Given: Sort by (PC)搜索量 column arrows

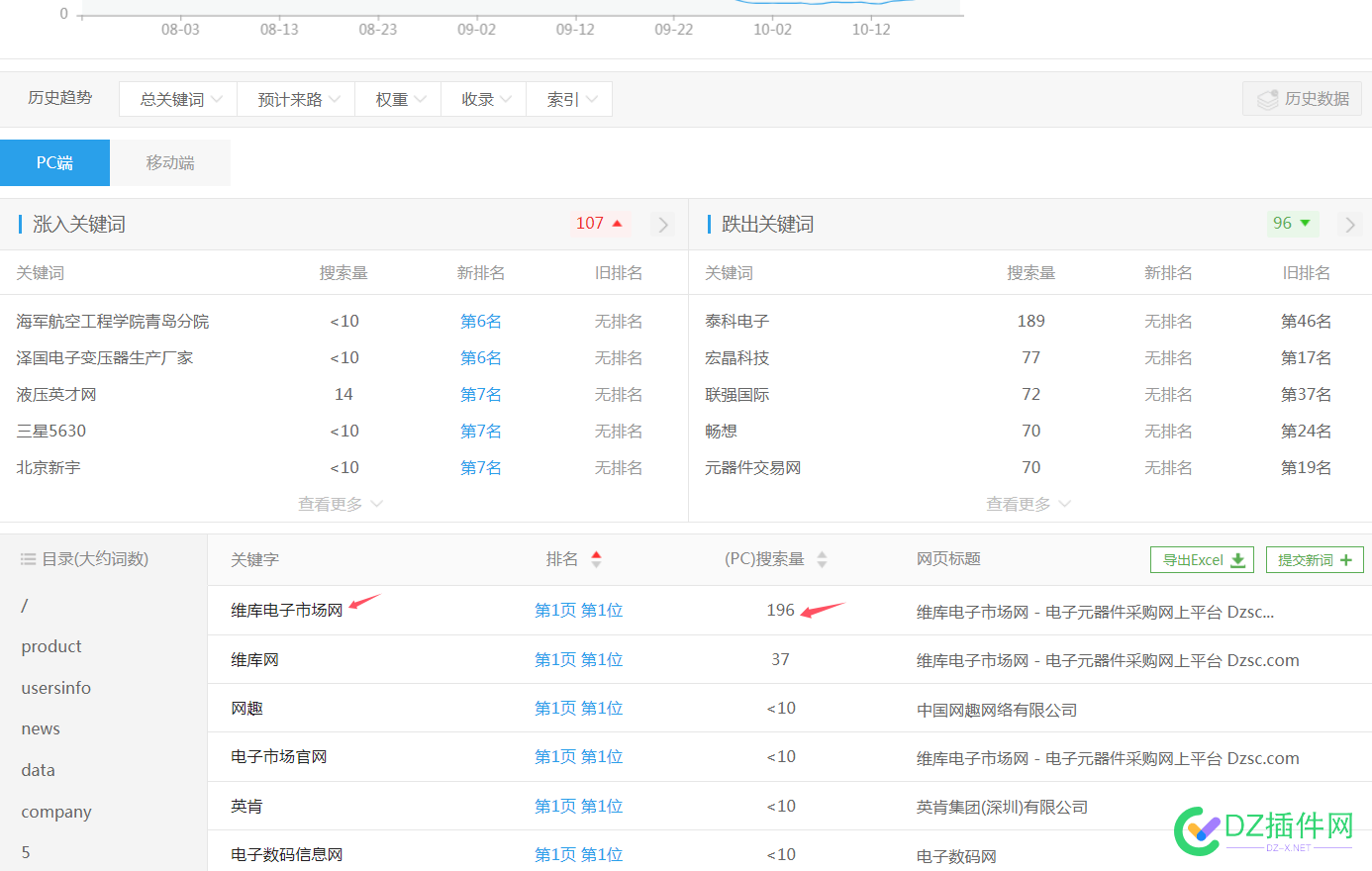Looking at the screenshot, I should click(x=822, y=559).
